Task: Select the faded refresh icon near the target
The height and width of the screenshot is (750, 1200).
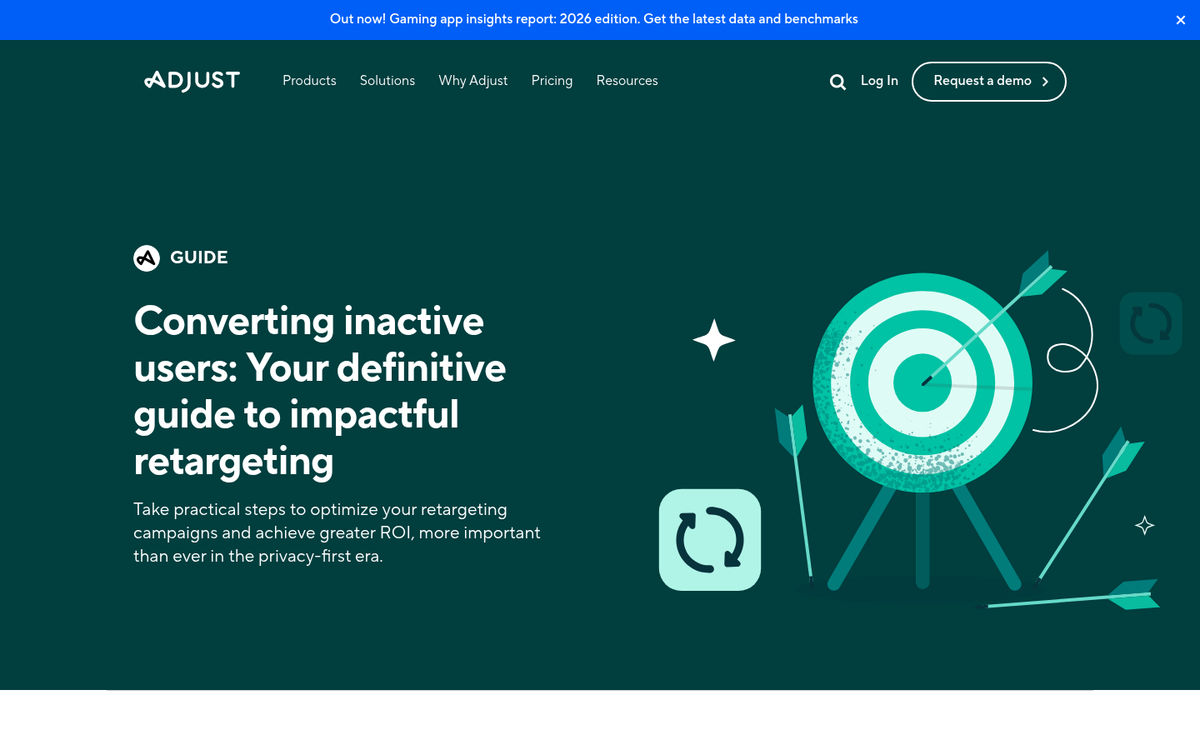Action: click(x=1150, y=323)
